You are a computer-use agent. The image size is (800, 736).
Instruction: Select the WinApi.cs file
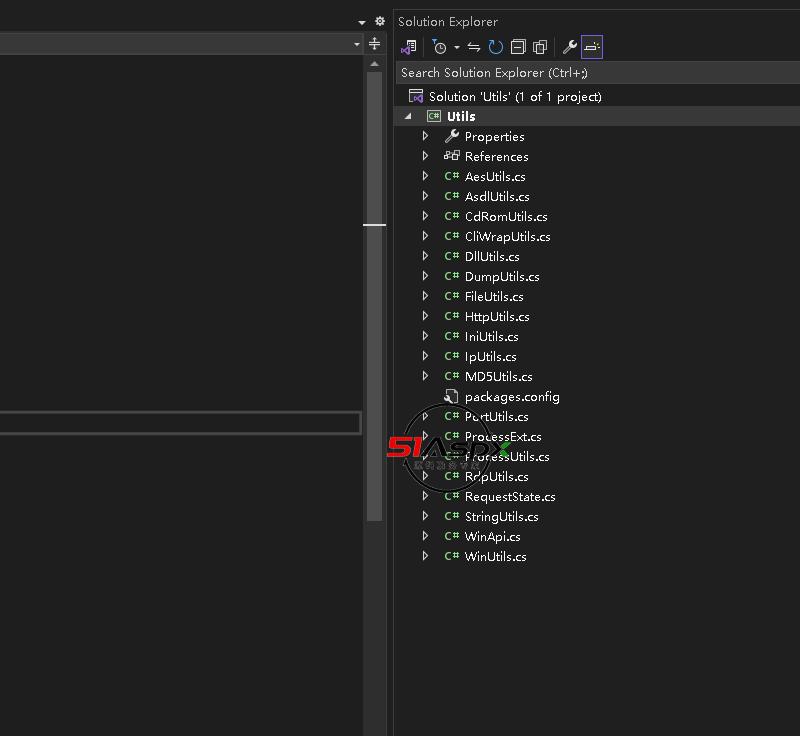coord(492,536)
